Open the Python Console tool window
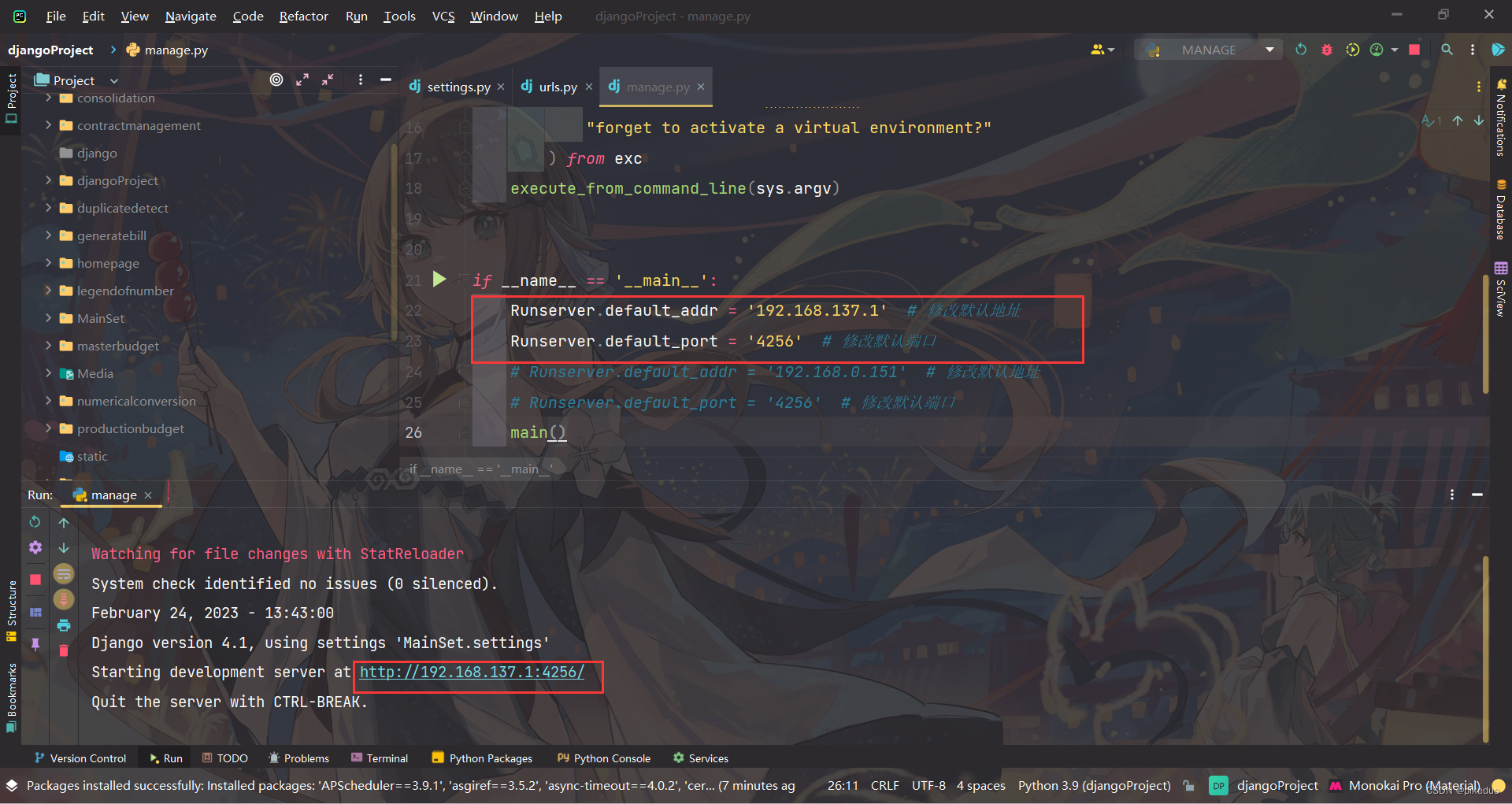 (x=604, y=758)
